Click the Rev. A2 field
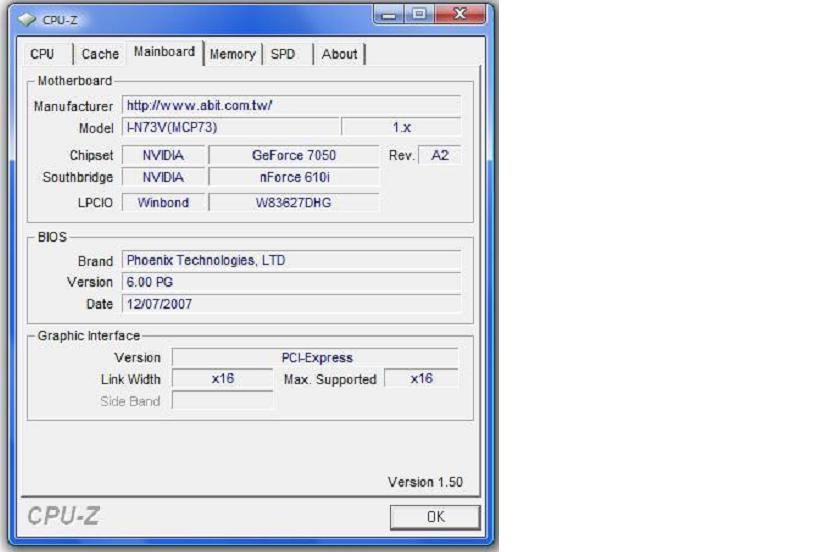Screen dimensions: 840x552 pyautogui.click(x=439, y=155)
